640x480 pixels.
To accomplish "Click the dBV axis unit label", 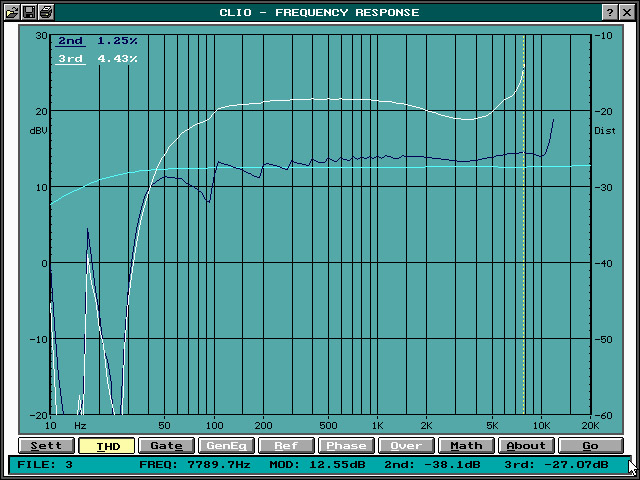I will [x=38, y=131].
